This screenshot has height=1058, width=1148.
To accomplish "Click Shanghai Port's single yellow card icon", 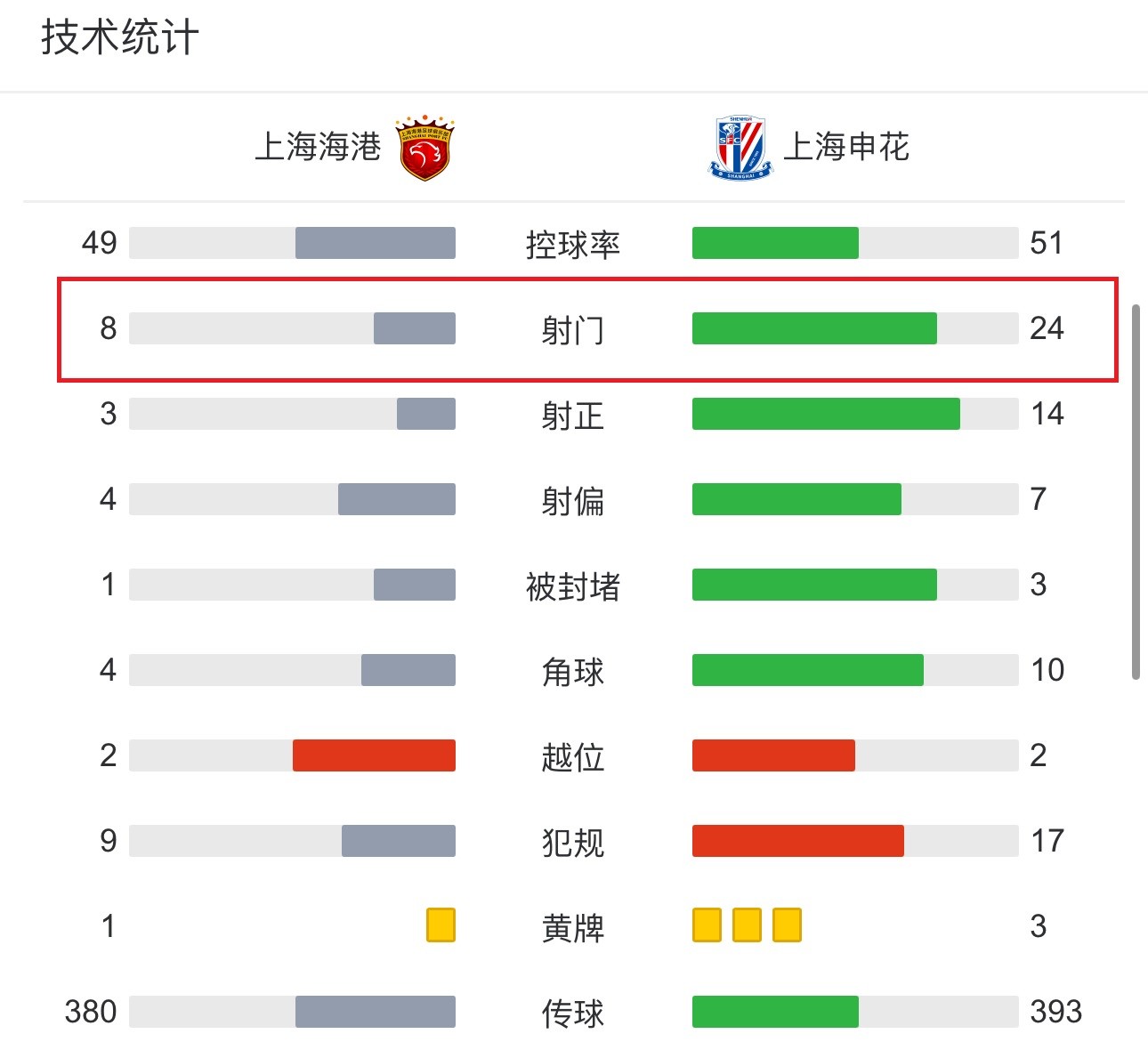I will click(441, 925).
